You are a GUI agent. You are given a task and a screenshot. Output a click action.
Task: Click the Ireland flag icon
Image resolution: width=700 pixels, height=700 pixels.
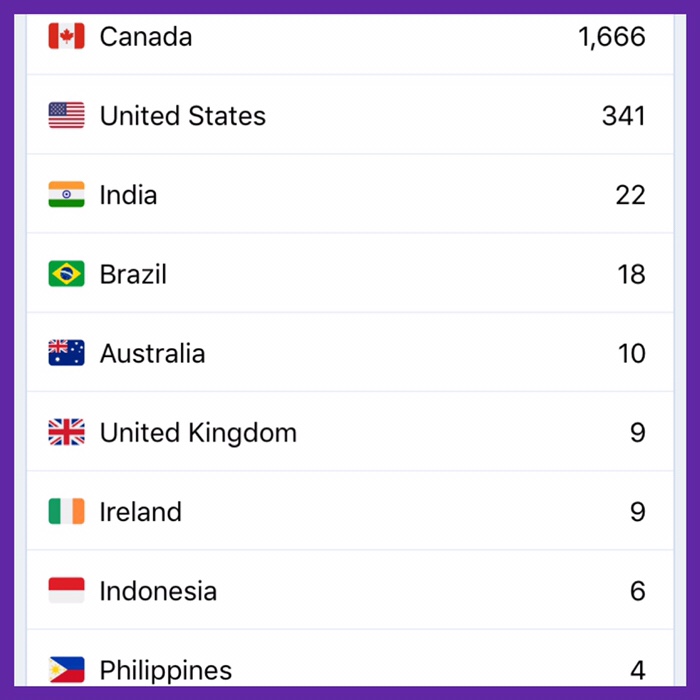(x=66, y=512)
